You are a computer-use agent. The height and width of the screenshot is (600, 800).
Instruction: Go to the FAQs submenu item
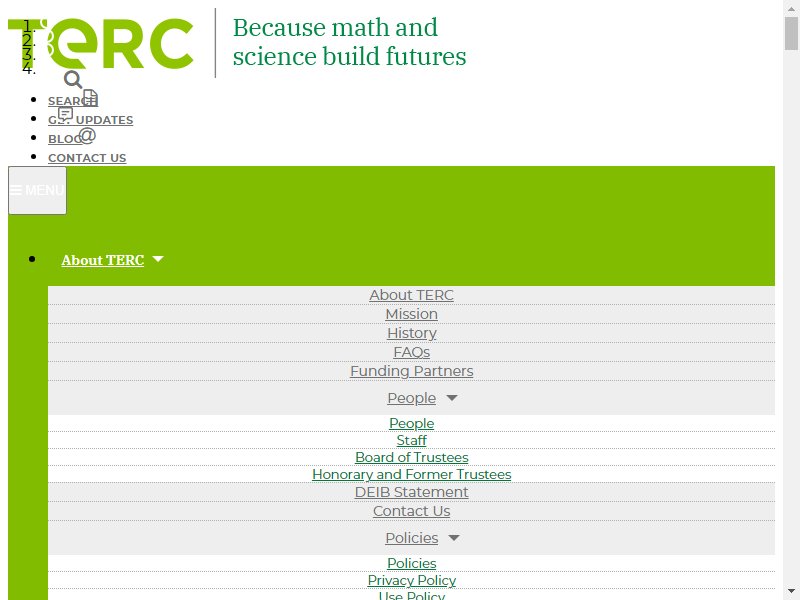point(411,352)
